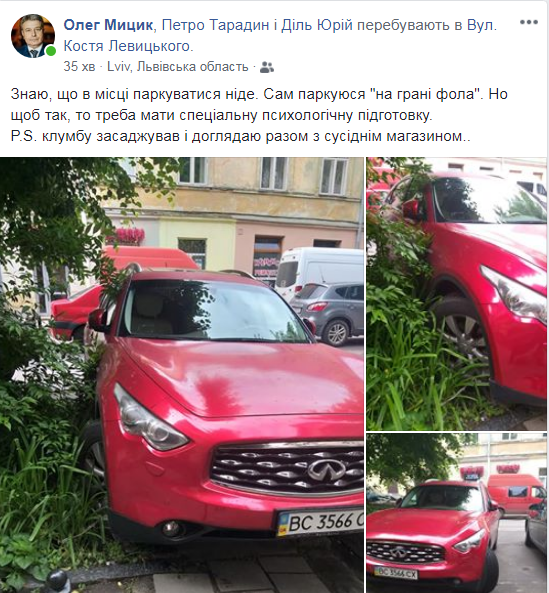
Task: Click the white van in main photo
Action: coord(319,269)
